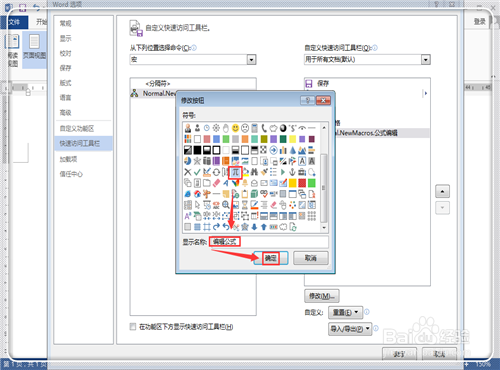This screenshot has height=370, width=500.
Task: Expand the 导入/导出 dropdown button
Action: [350, 329]
